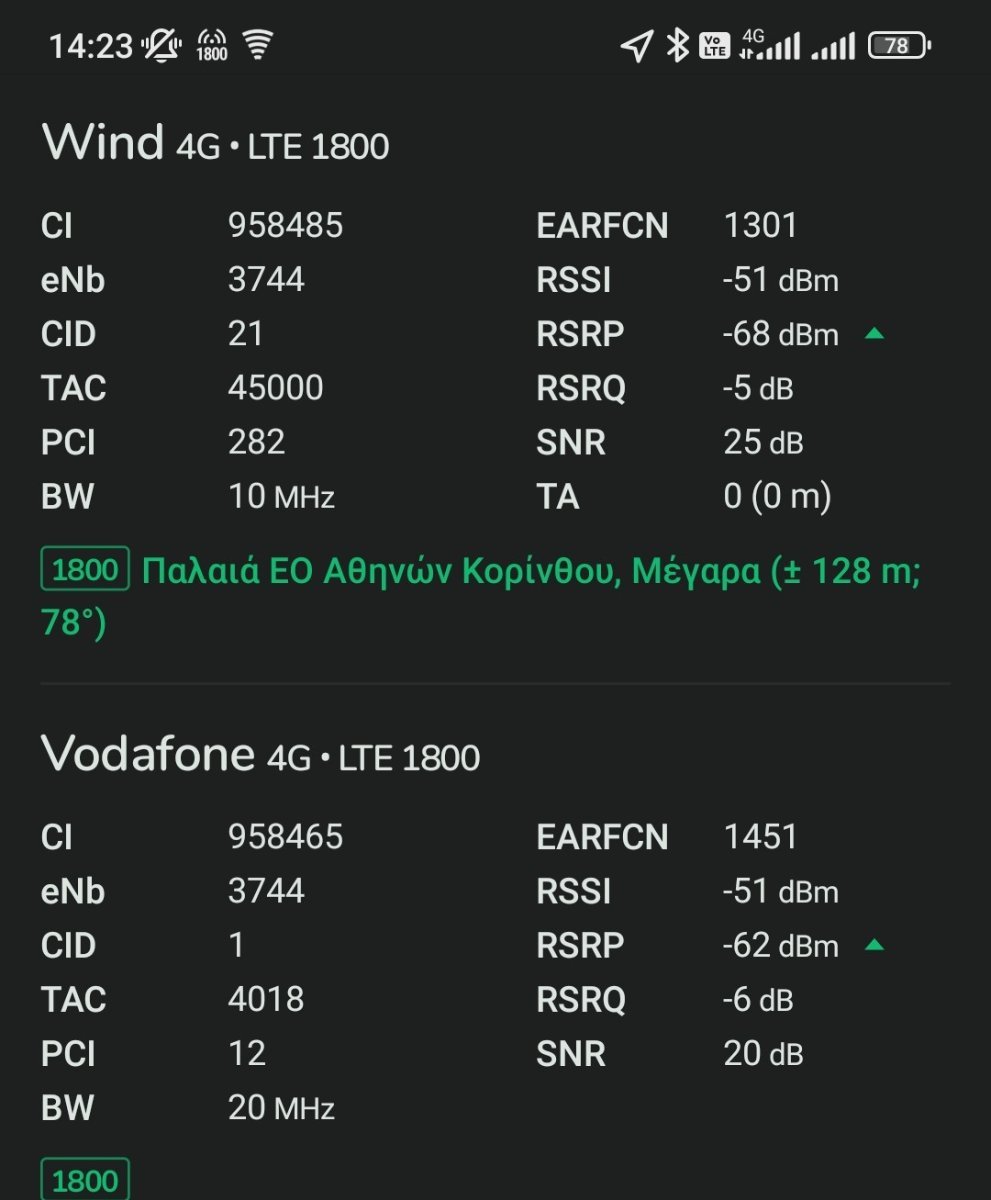The height and width of the screenshot is (1200, 991).
Task: Select the Wind 4G LTE 1800 header
Action: (x=215, y=143)
